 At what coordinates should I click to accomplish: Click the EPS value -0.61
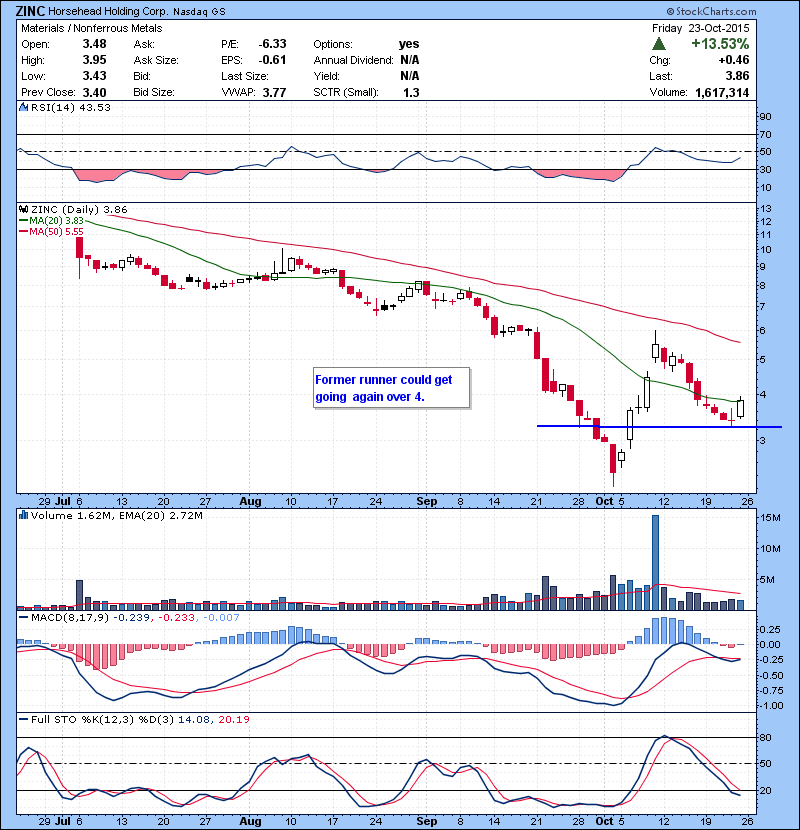click(273, 60)
